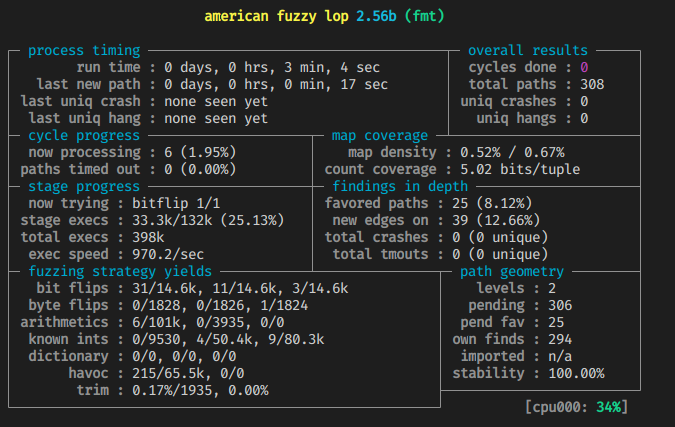
Task: Click paths timed out value '0 (0.00%)'
Action: pyautogui.click(x=200, y=169)
